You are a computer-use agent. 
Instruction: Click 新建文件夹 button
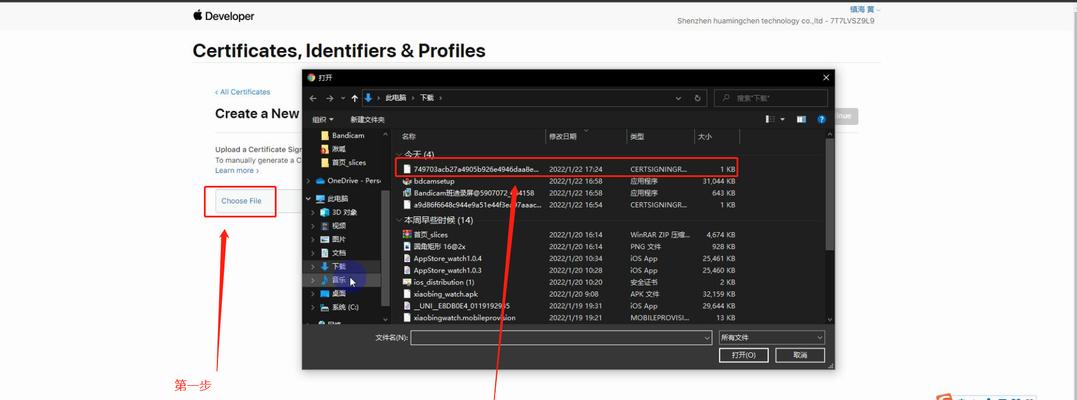point(367,120)
